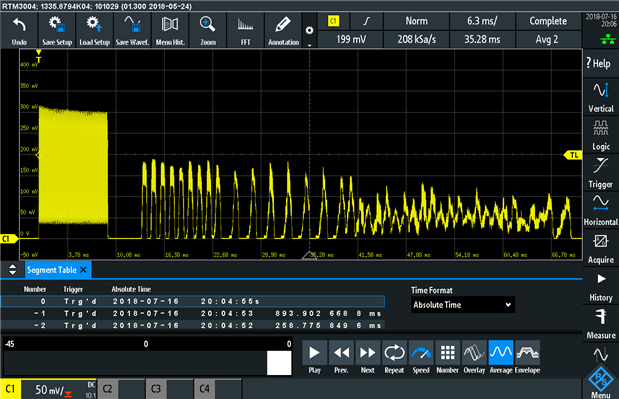Select the C1 channel button
The height and width of the screenshot is (399, 619).
coord(10,389)
